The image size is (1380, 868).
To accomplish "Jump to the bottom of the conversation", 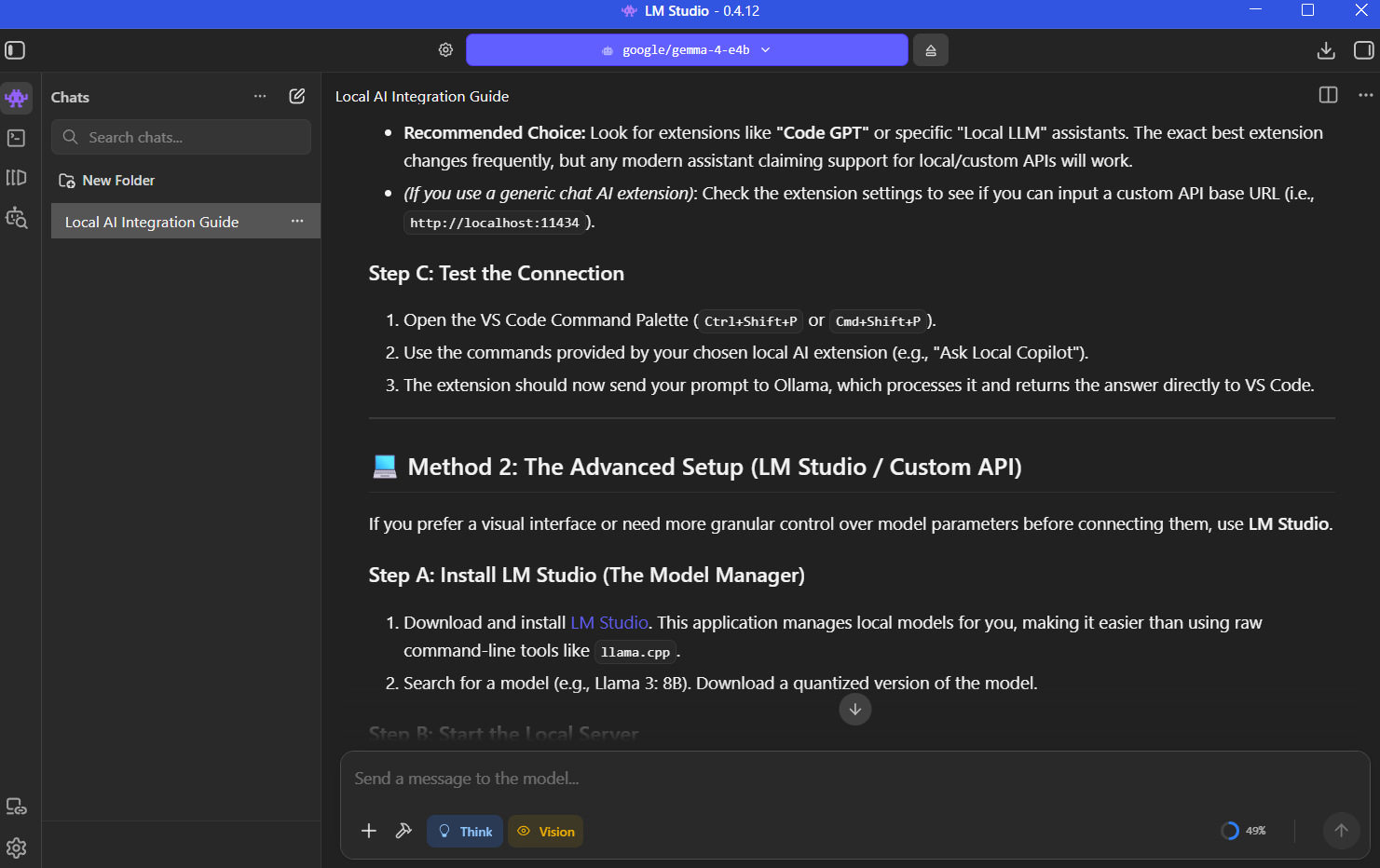I will coord(855,710).
